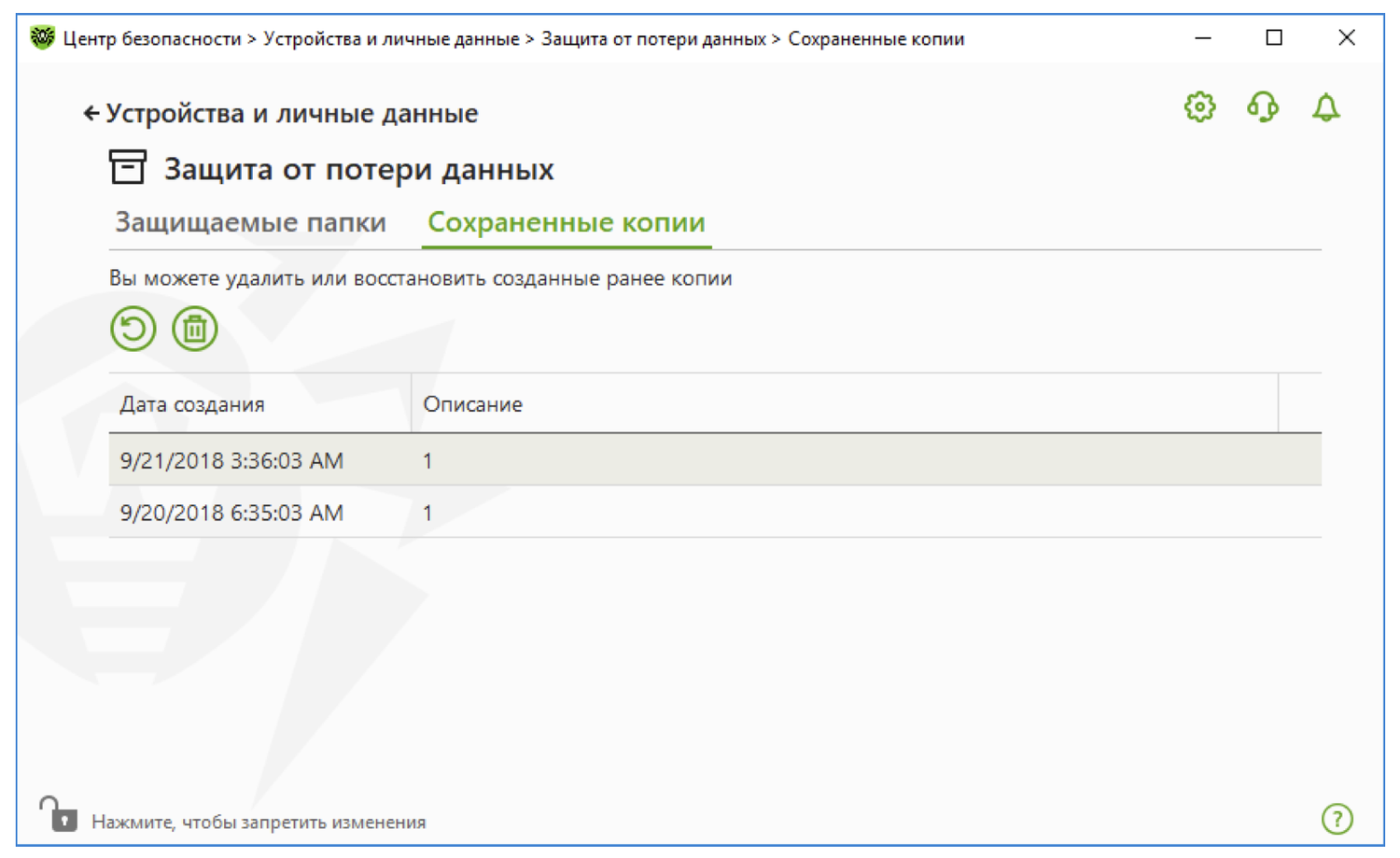The width and height of the screenshot is (1400, 858).
Task: Click the restore copy icon
Action: coord(133,329)
